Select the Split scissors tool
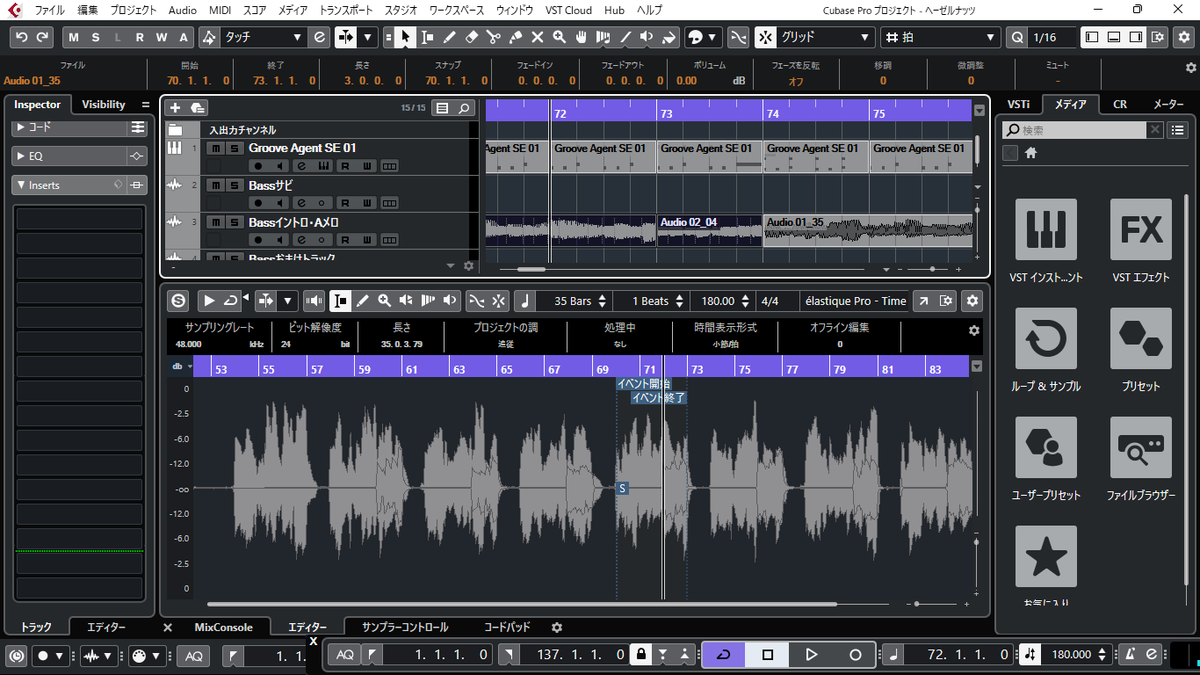The width and height of the screenshot is (1200, 675). click(x=493, y=37)
